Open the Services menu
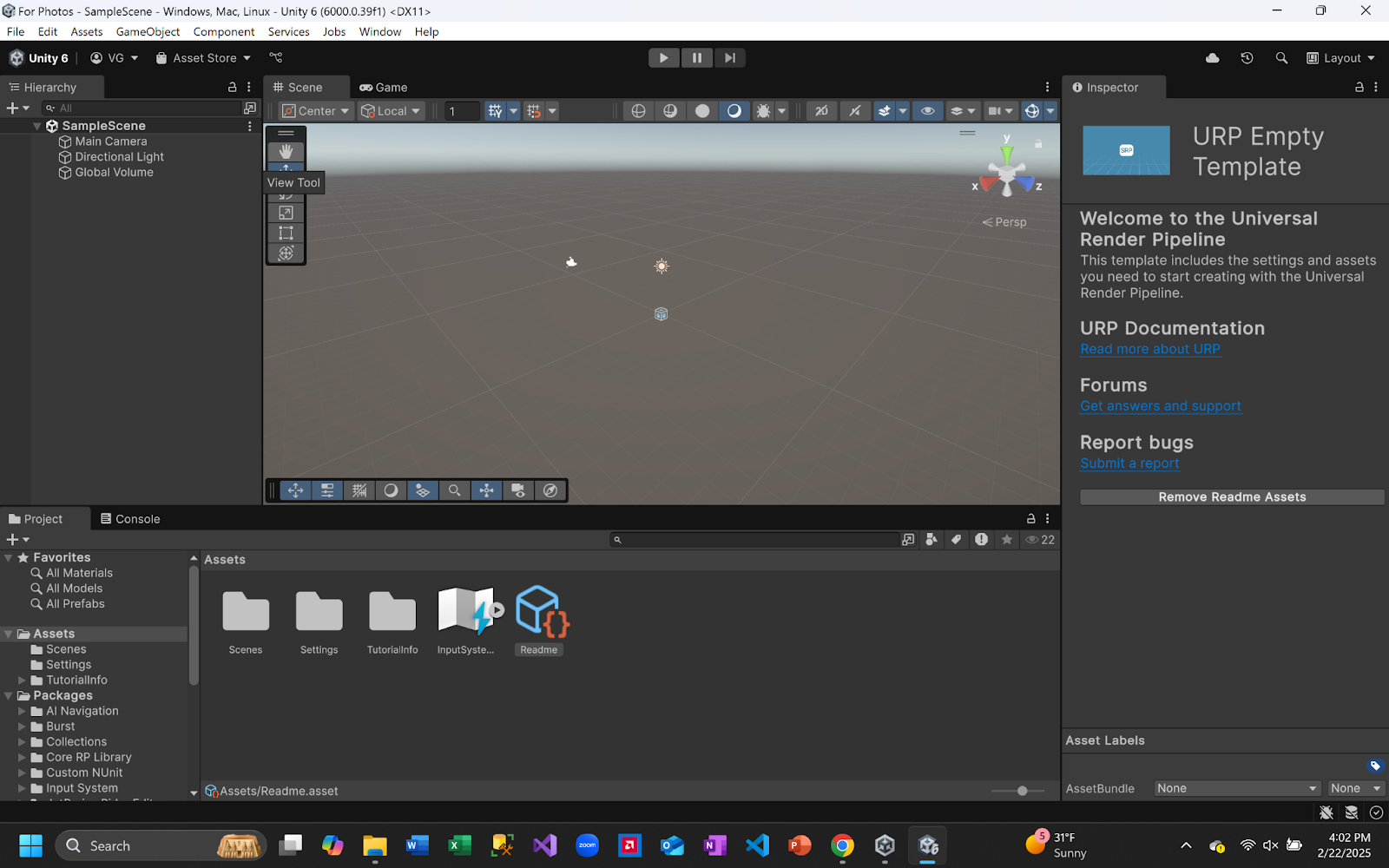This screenshot has width=1389, height=868. click(289, 31)
